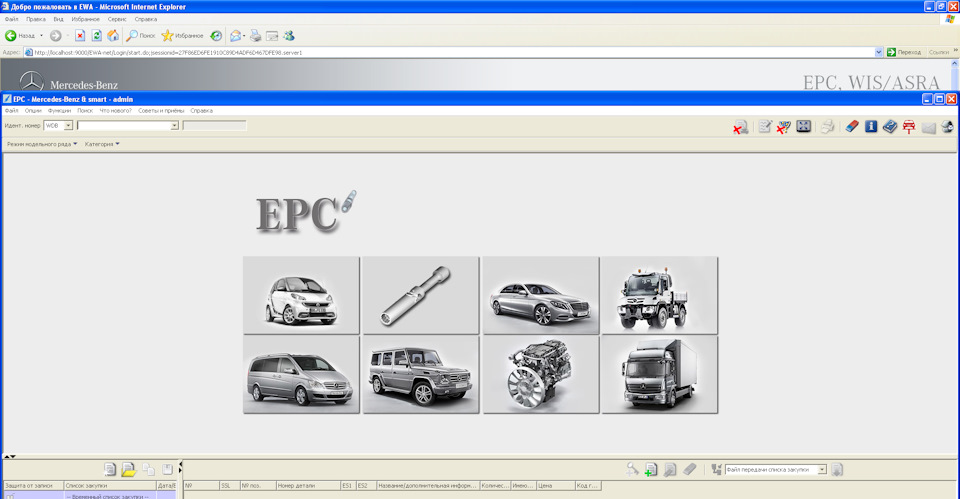Click the 'Избранное' star button in IE toolbar
This screenshot has width=960, height=499.
click(x=182, y=36)
